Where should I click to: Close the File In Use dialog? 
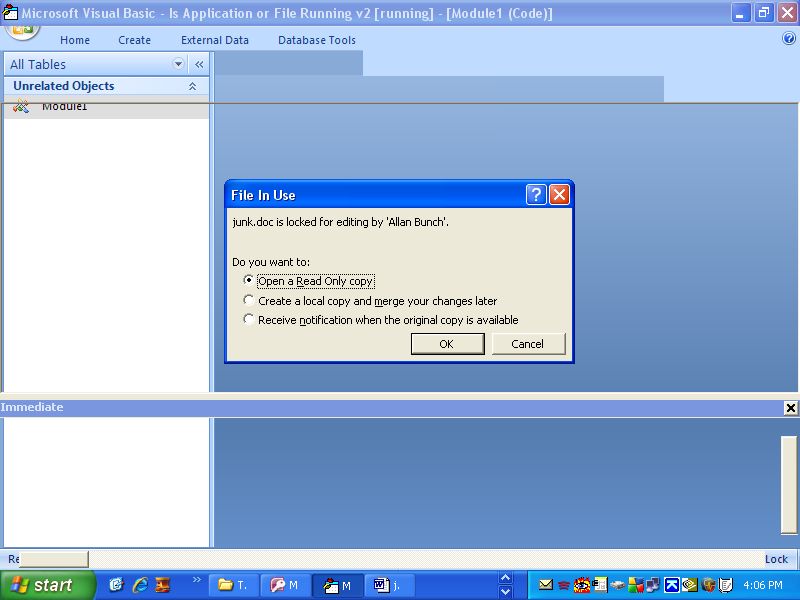559,195
